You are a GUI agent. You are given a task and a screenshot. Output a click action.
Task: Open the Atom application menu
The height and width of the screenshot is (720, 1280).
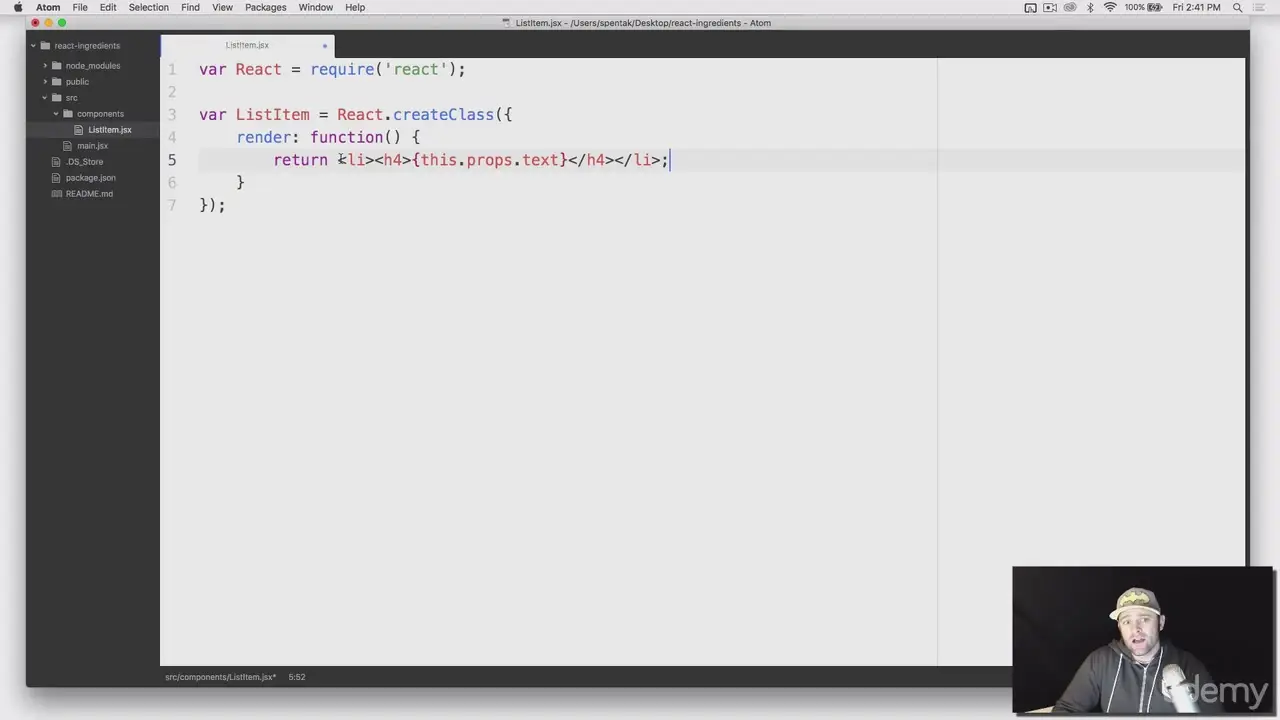pos(48,7)
